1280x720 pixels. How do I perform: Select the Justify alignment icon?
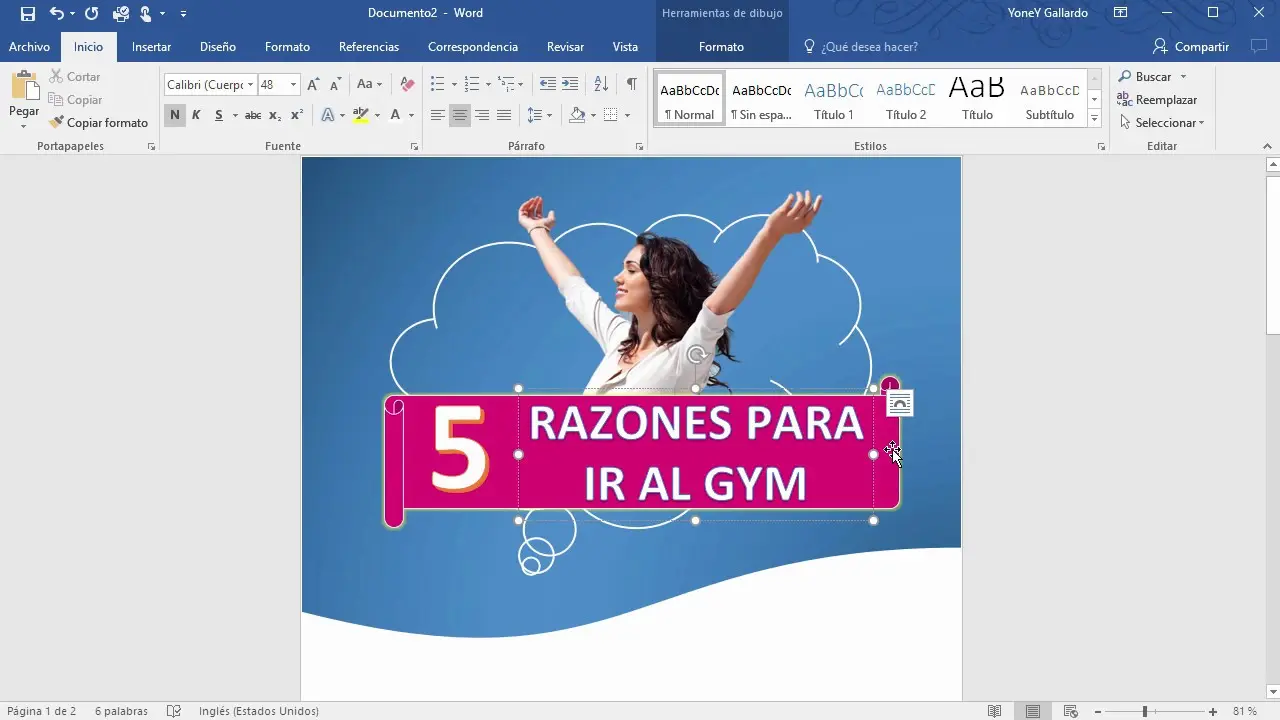[x=504, y=115]
